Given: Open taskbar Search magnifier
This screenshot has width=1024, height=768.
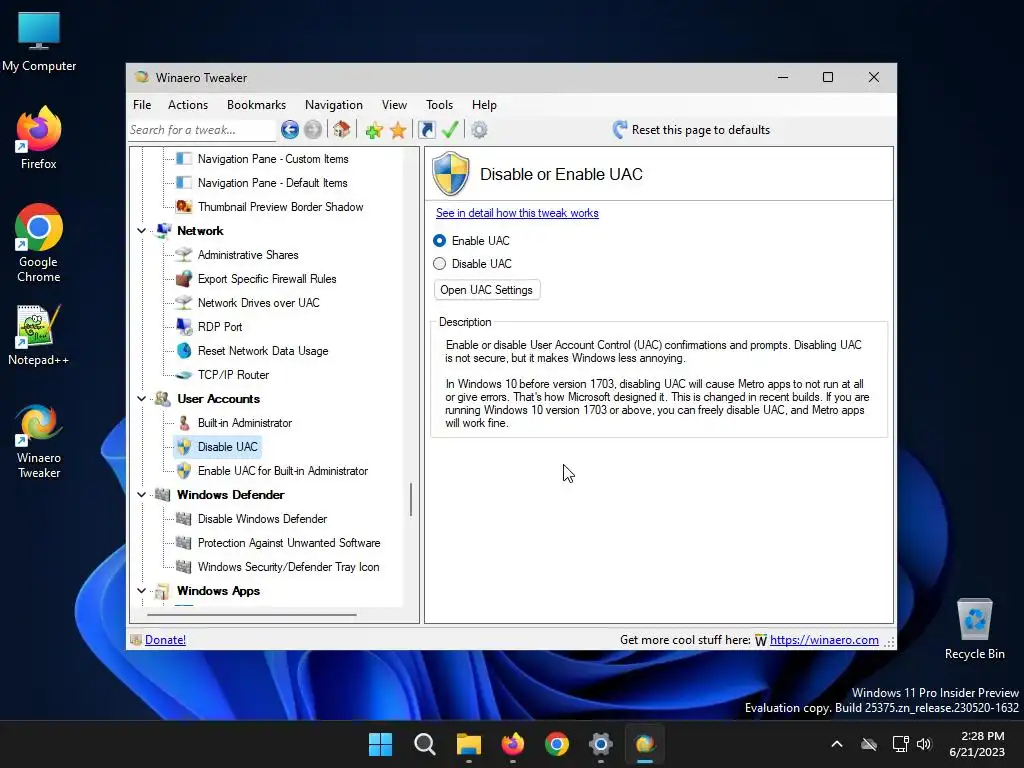Looking at the screenshot, I should [424, 744].
